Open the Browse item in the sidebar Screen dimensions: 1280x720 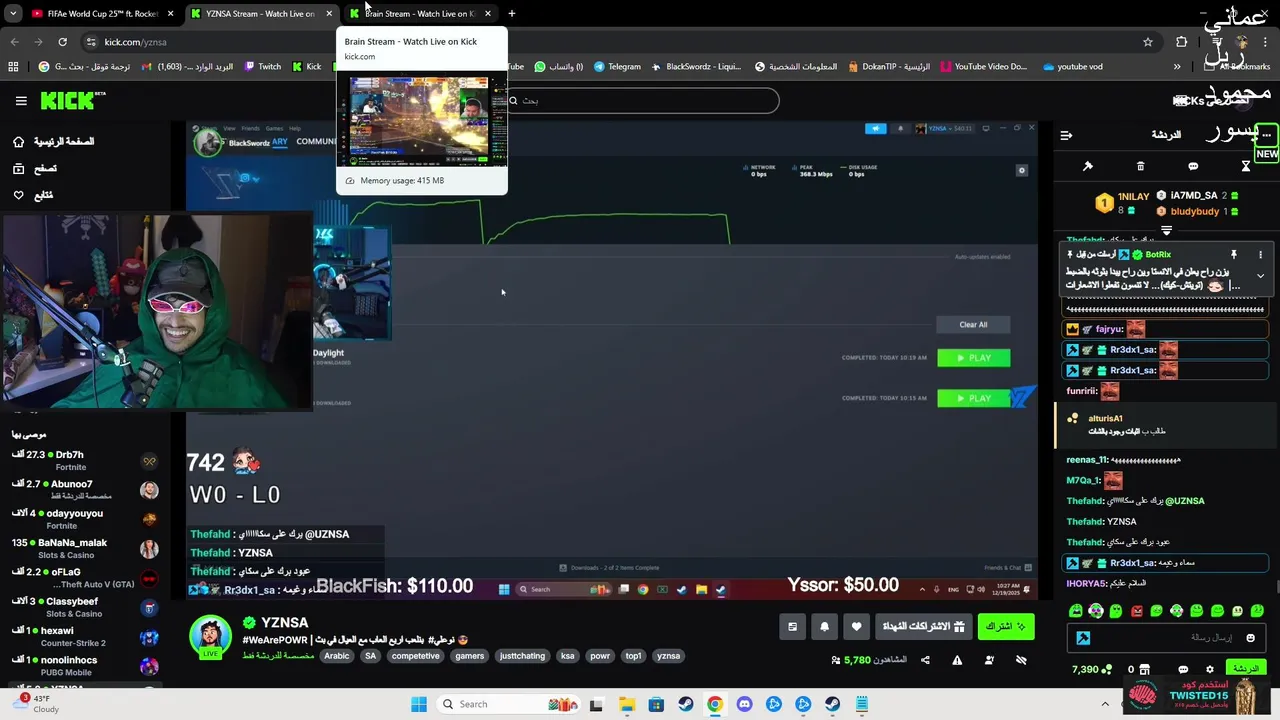coord(35,169)
